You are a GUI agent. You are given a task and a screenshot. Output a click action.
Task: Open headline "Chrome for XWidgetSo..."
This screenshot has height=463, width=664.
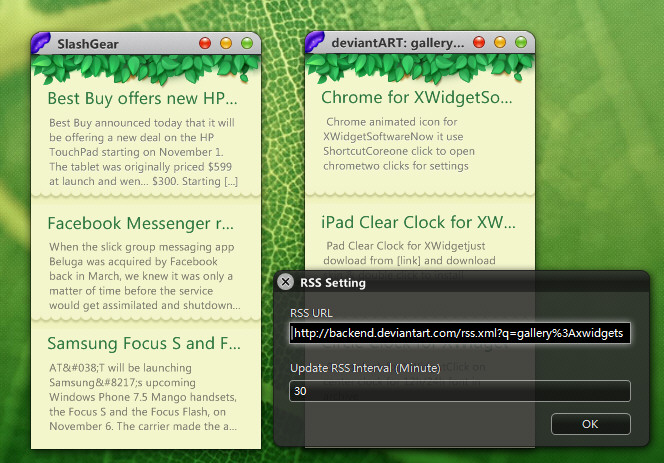tap(417, 98)
